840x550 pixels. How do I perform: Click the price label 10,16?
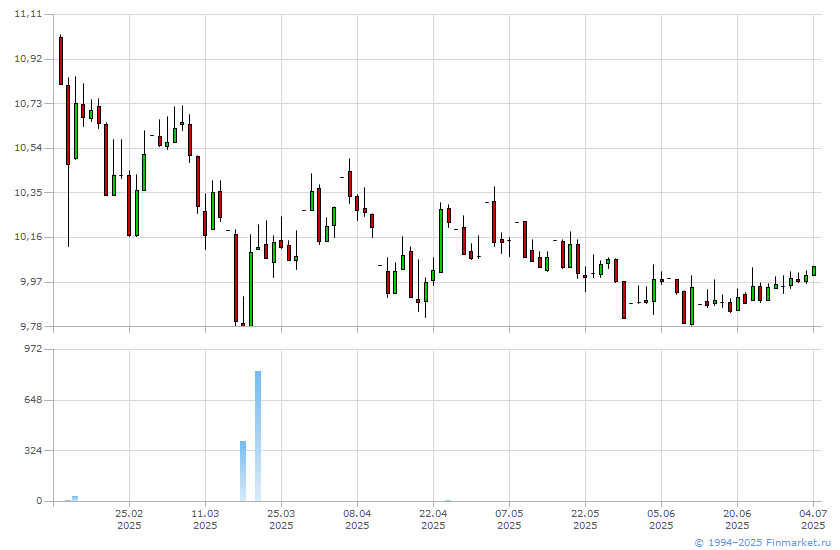(x=28, y=237)
